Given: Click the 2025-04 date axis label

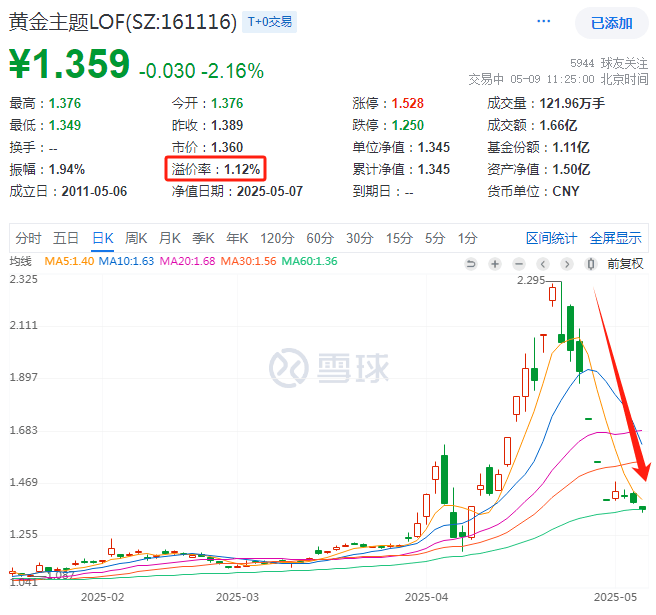Looking at the screenshot, I should point(426,597).
